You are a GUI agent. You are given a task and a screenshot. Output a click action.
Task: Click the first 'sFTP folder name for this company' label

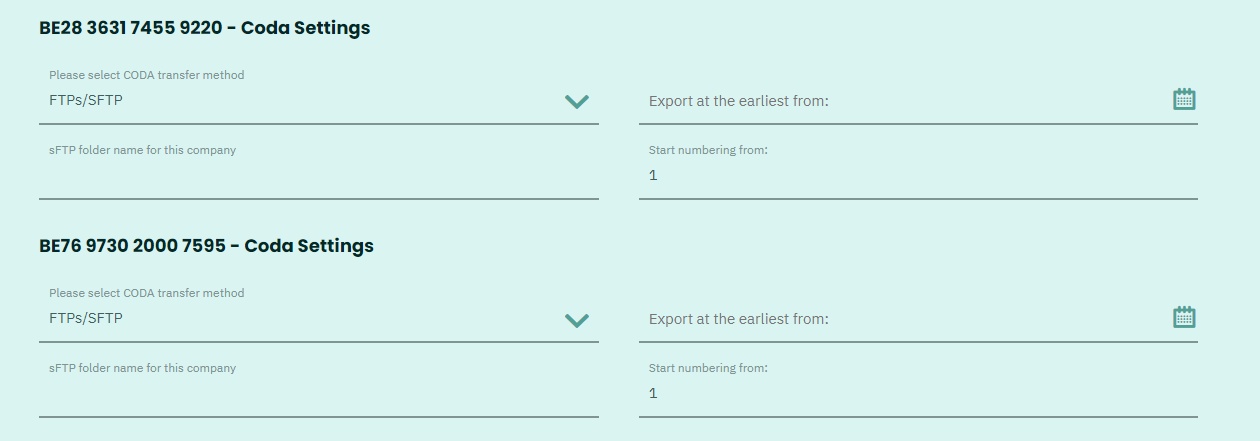(143, 150)
